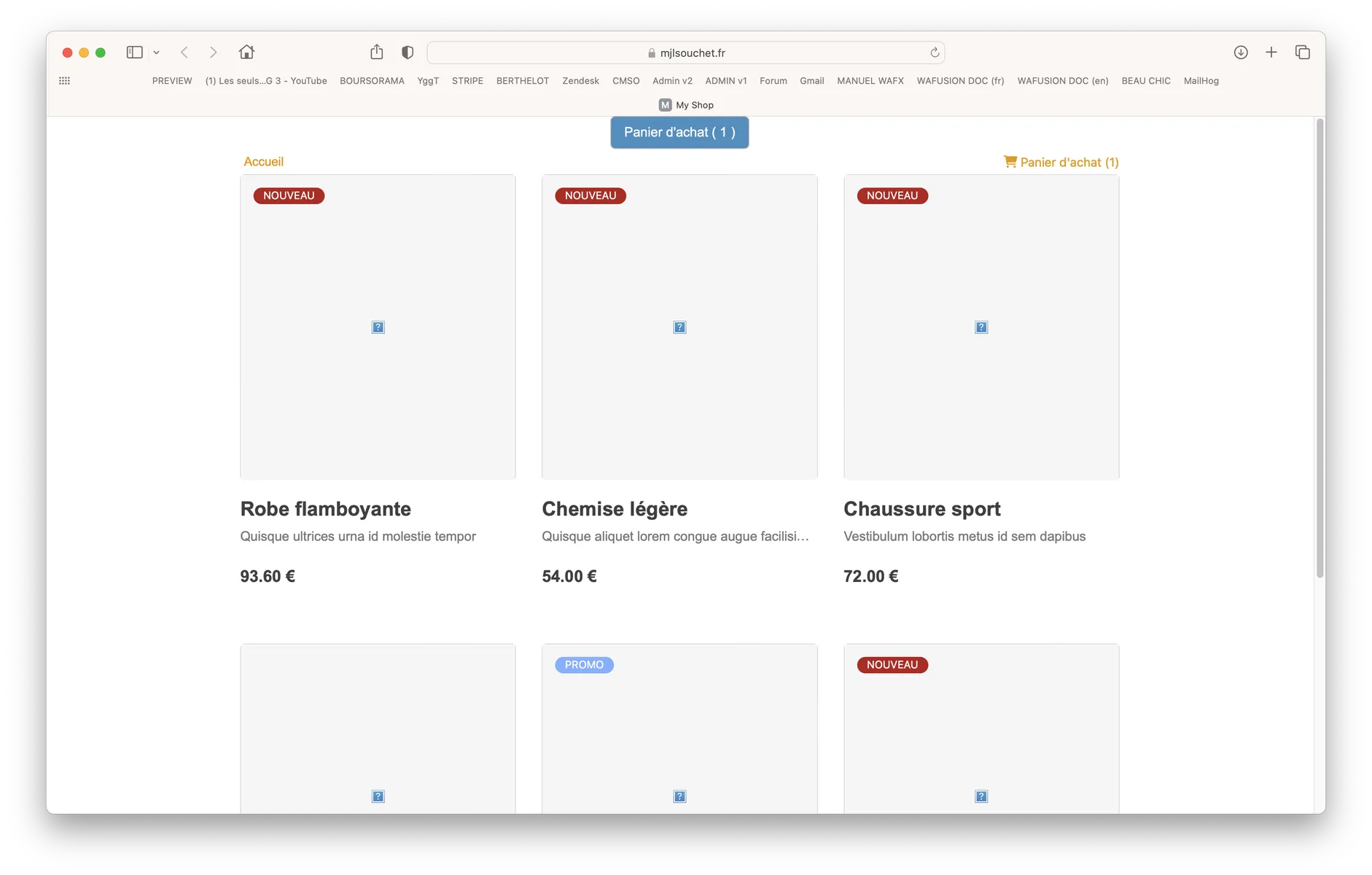The height and width of the screenshot is (875, 1372).
Task: Go back with the back arrow
Action: point(184,52)
